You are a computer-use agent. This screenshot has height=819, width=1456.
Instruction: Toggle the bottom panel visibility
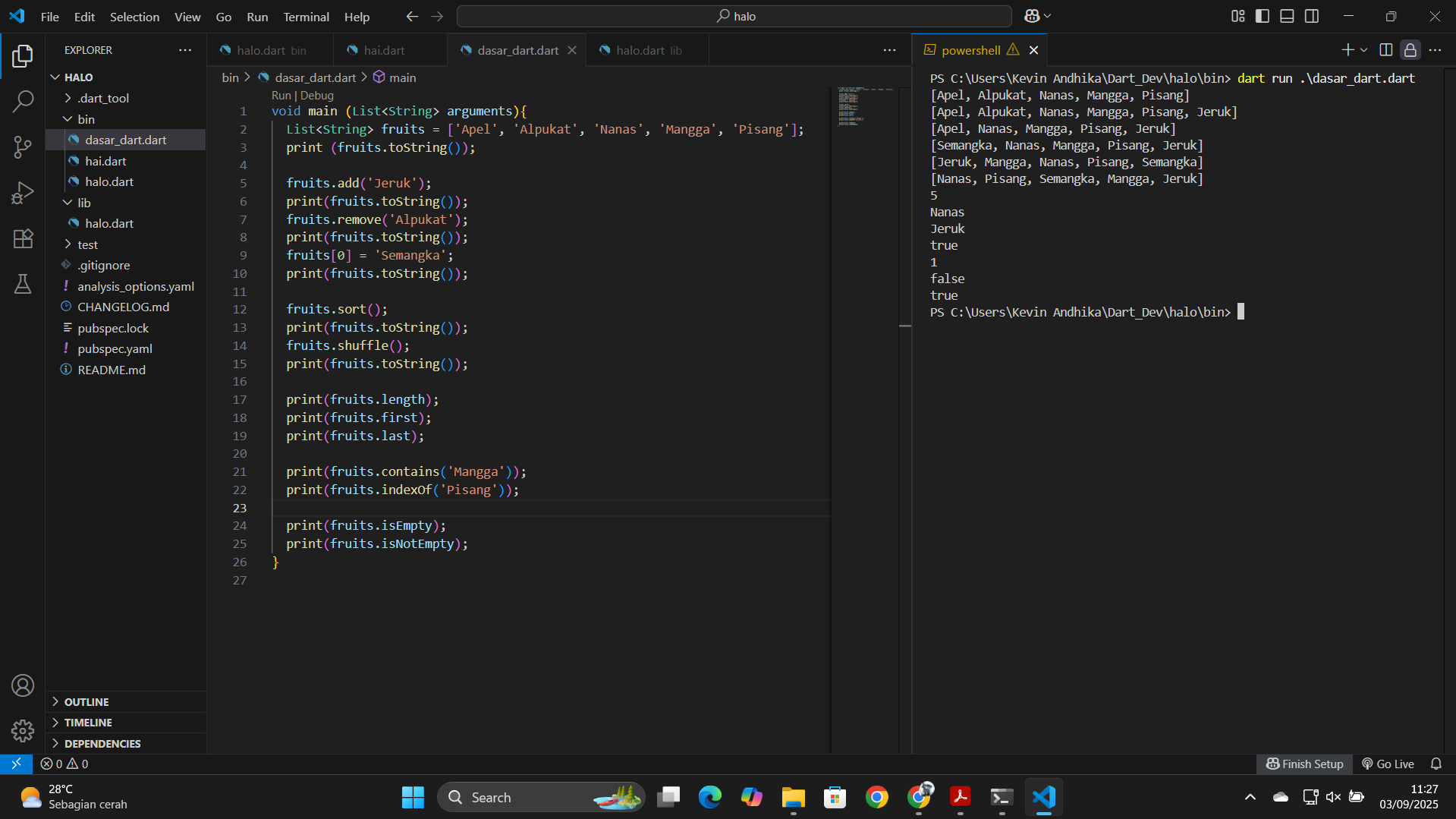tap(1287, 16)
